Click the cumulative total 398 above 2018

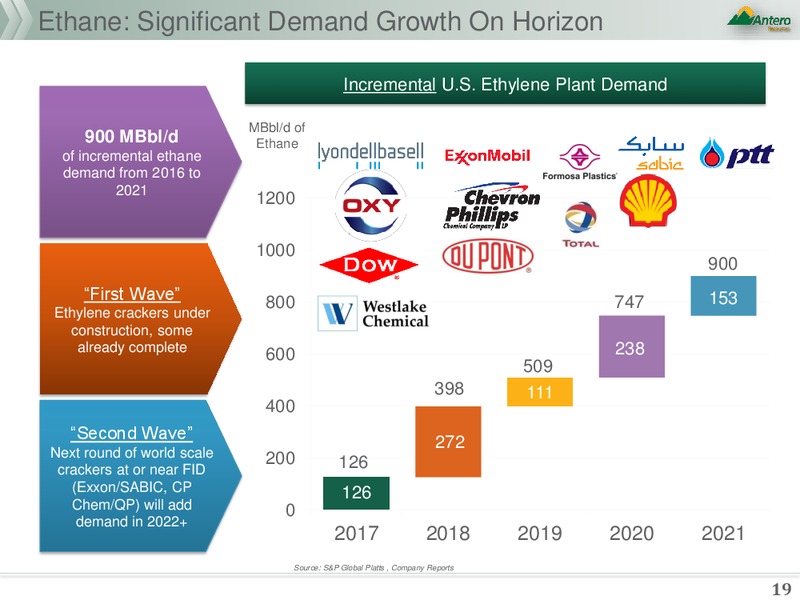pos(449,389)
